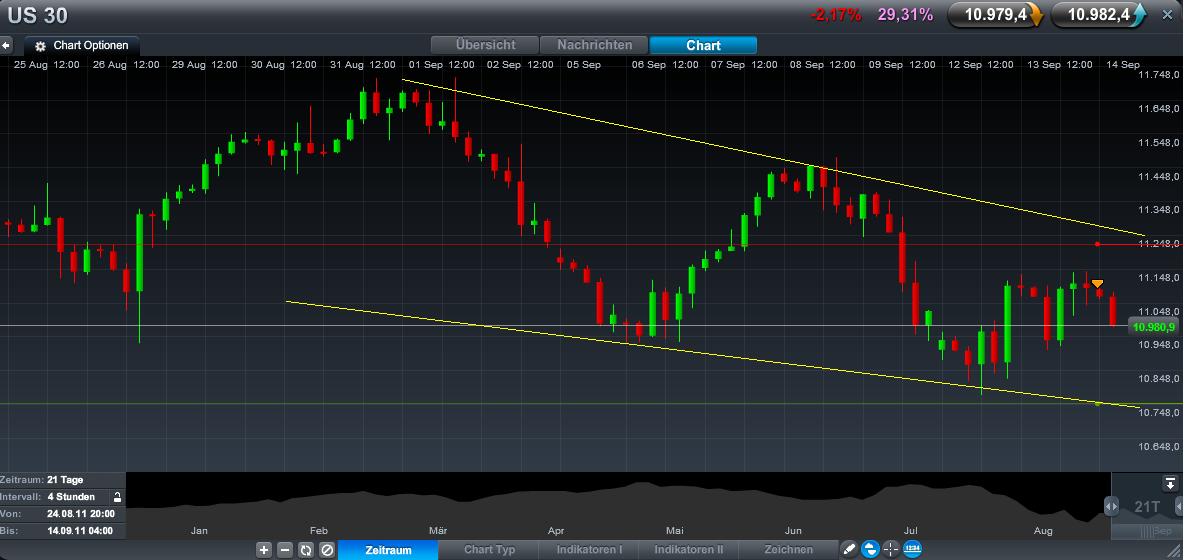This screenshot has height=560, width=1185.
Task: Toggle the interval lock icon
Action: pos(117,497)
